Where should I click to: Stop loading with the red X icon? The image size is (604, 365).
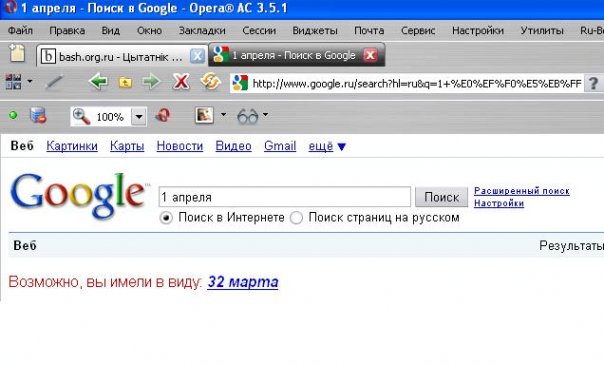point(181,82)
